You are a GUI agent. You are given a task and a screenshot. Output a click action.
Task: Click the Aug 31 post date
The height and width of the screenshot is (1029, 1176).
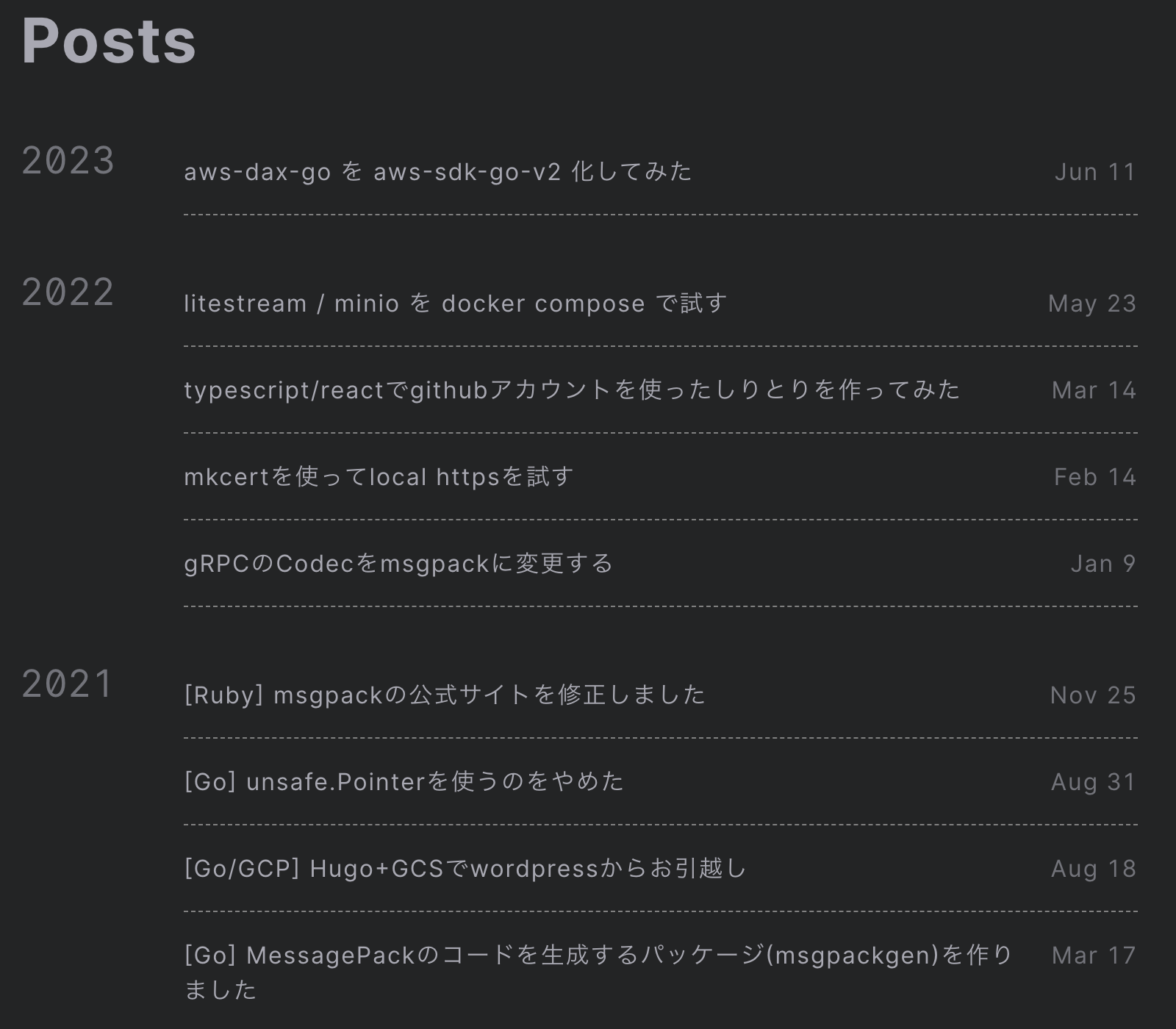pos(1094,782)
